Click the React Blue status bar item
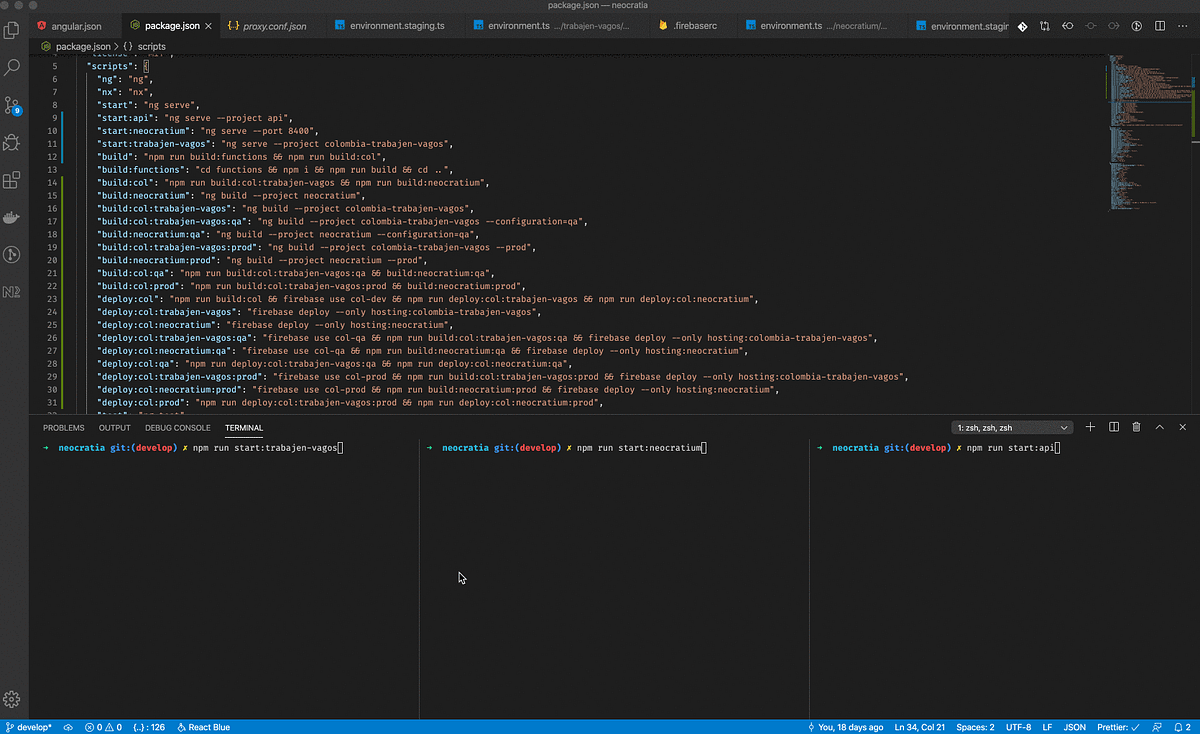The width and height of the screenshot is (1200, 734). [202, 727]
